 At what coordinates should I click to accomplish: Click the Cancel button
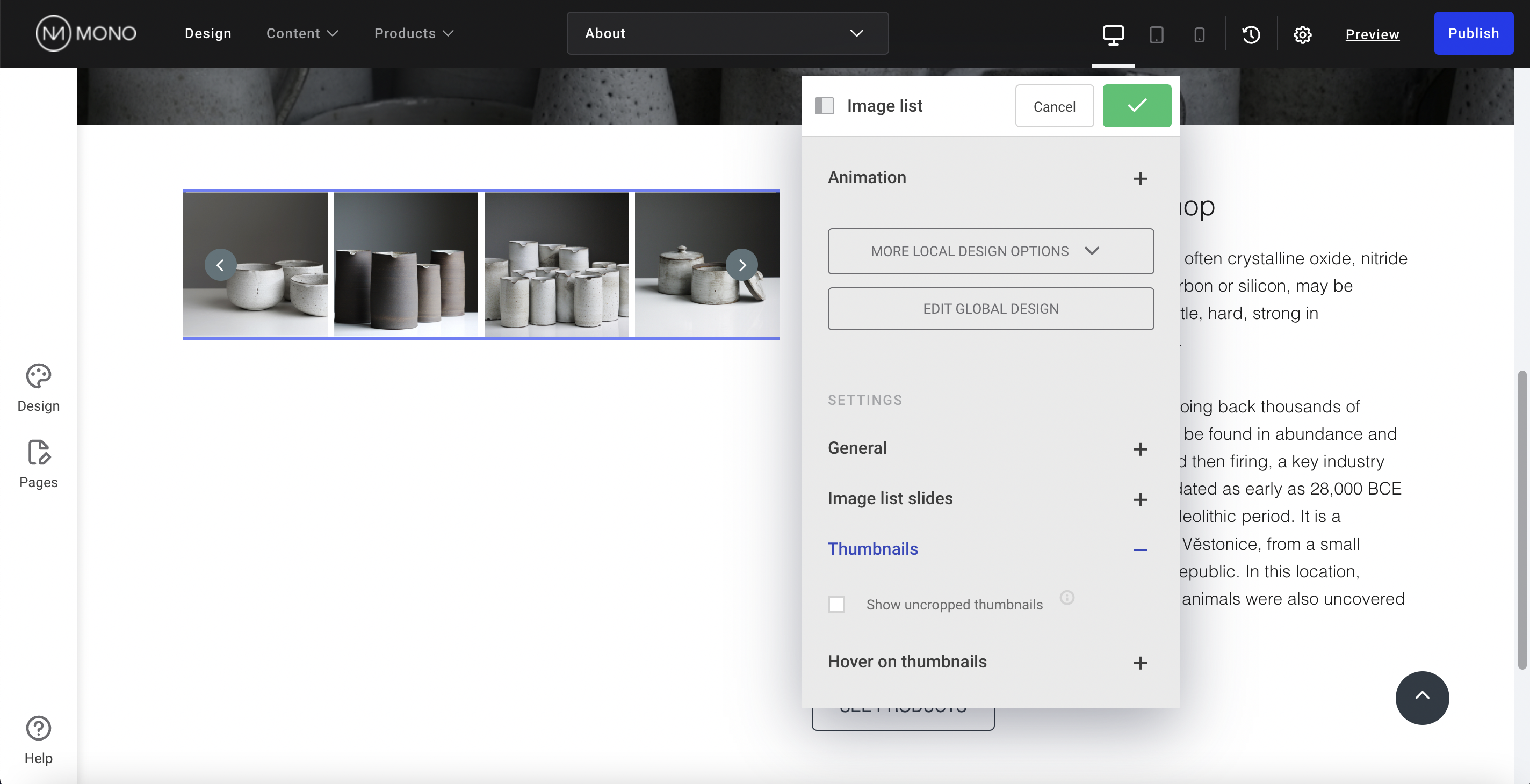coord(1053,106)
